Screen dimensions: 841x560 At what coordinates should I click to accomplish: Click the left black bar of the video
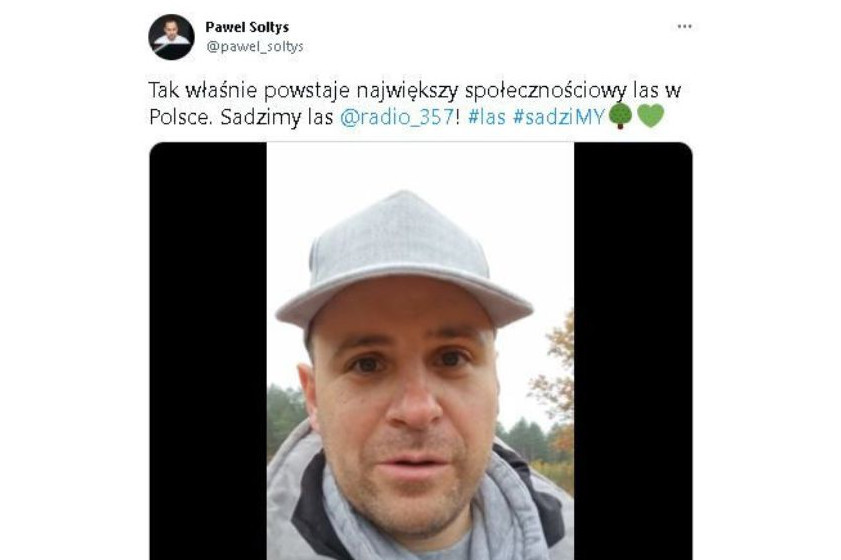208,351
